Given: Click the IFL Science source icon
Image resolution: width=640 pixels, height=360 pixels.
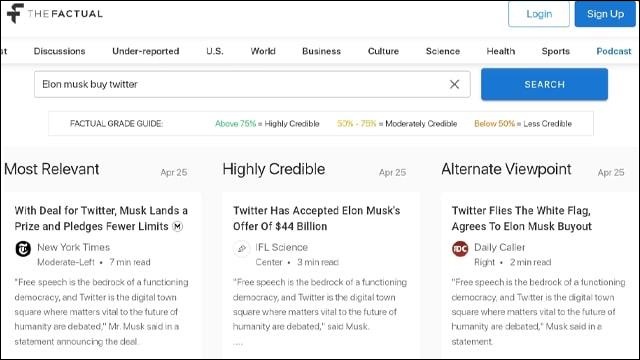Looking at the screenshot, I should coord(242,248).
